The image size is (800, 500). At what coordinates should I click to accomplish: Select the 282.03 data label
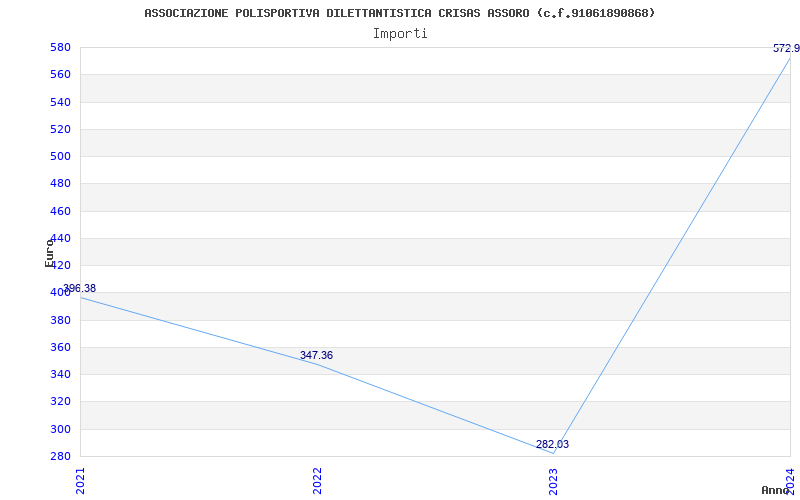coord(552,444)
